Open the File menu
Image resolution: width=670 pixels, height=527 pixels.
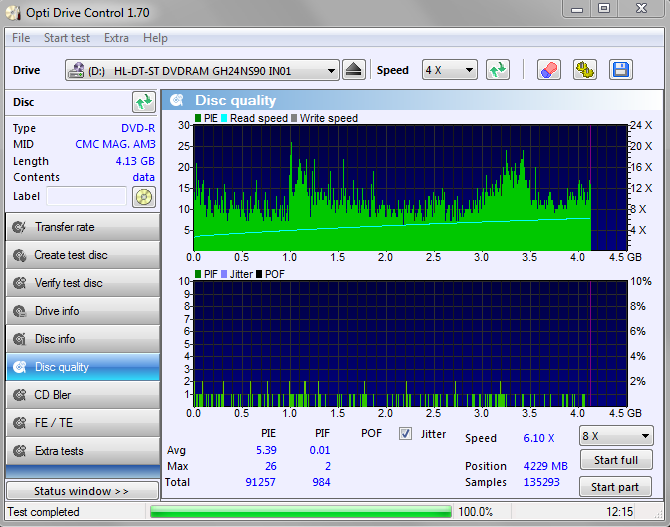coord(21,38)
